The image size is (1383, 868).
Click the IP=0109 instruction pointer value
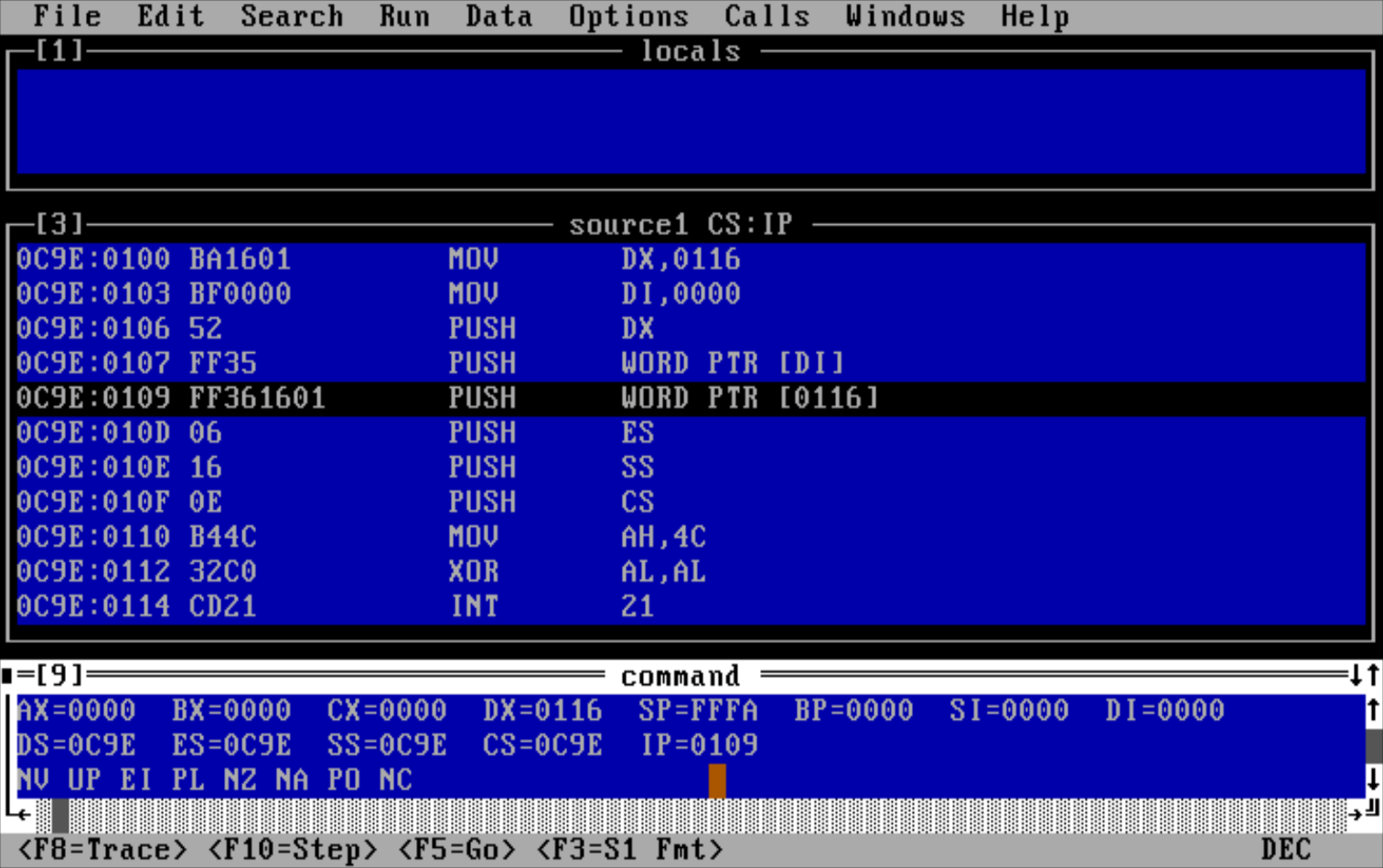point(700,745)
